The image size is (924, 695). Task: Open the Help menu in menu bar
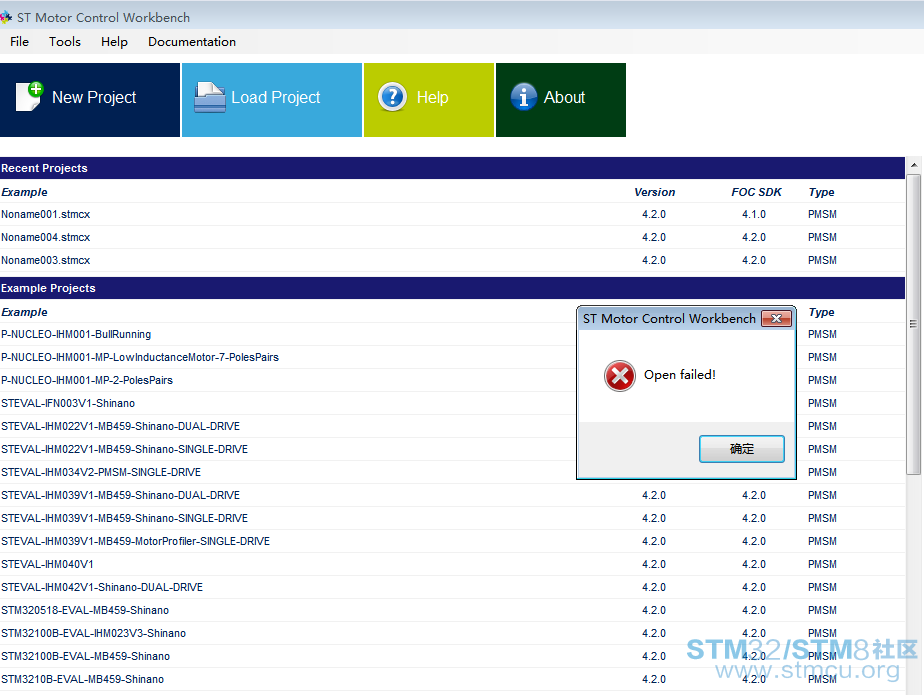[x=114, y=42]
